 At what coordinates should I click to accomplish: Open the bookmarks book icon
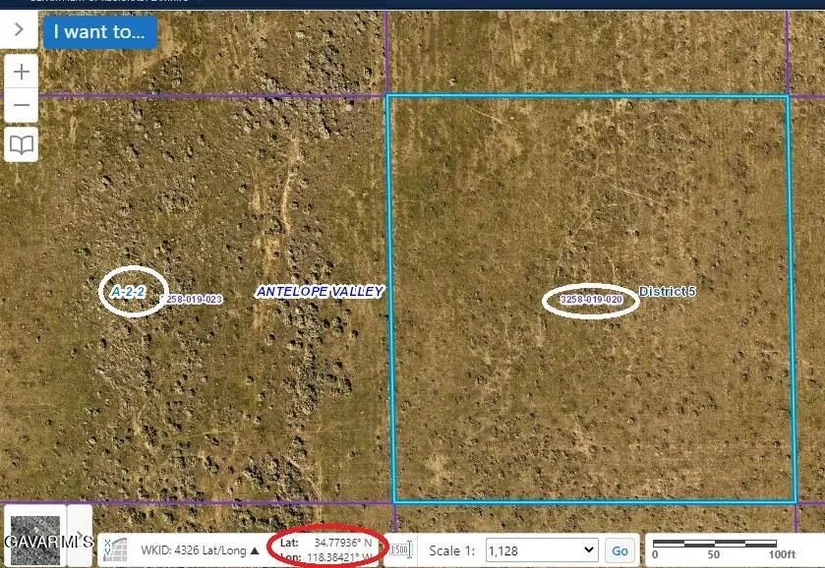22,145
